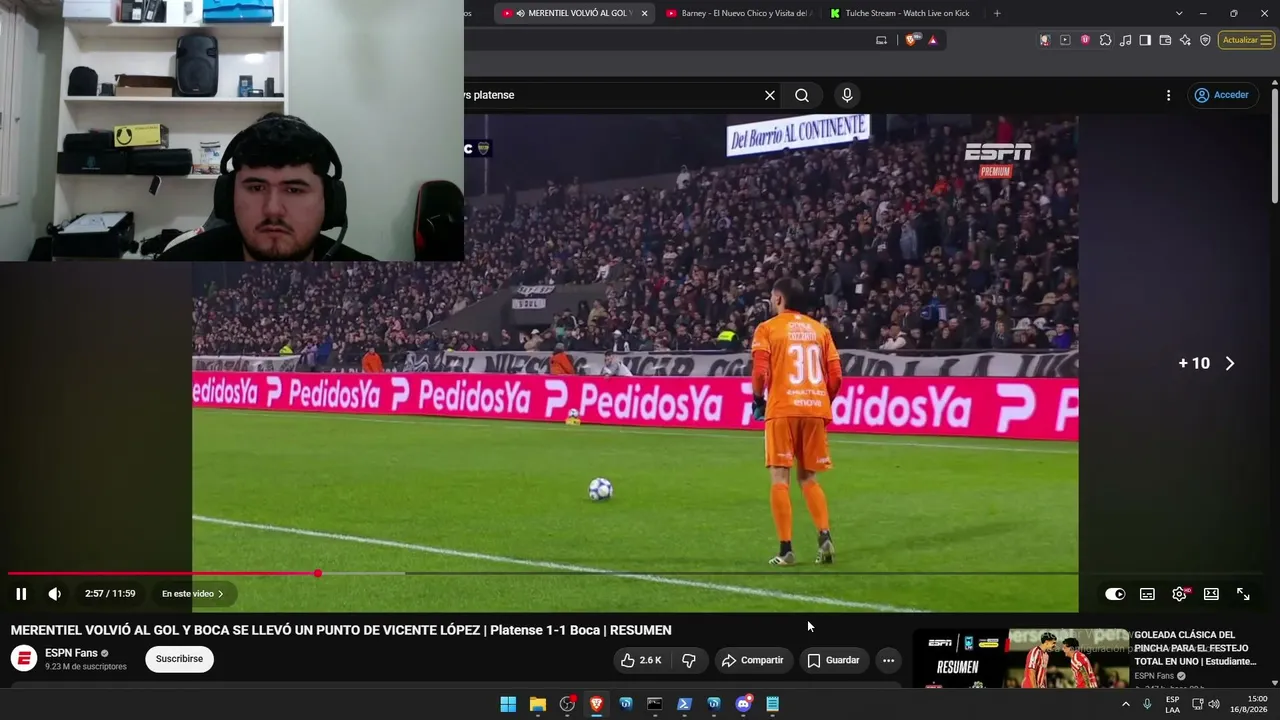1280x720 pixels.
Task: Toggle the browser sidebar panel
Action: point(1145,40)
